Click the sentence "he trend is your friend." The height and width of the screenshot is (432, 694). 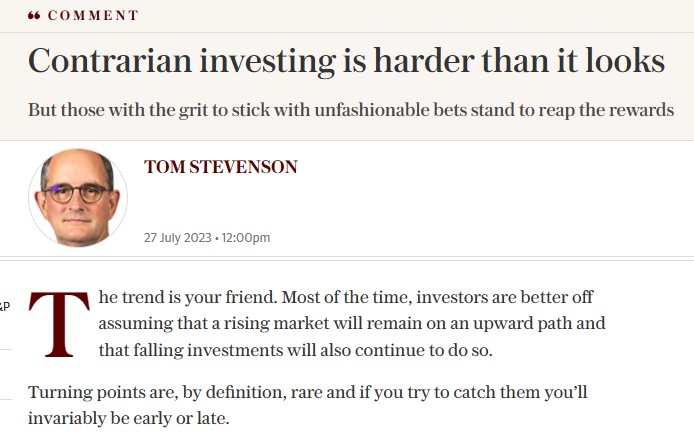[188, 297]
